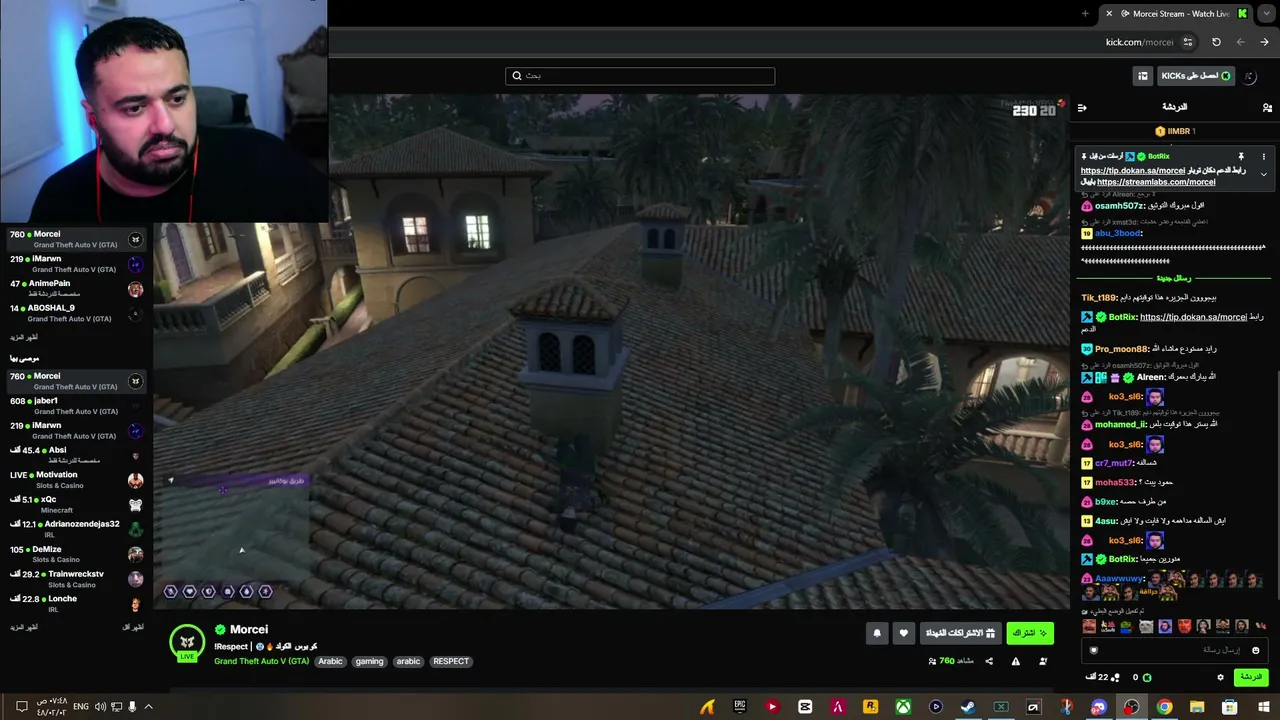
Task: Toggle theatre layout icon near KICKs button
Action: (1143, 76)
